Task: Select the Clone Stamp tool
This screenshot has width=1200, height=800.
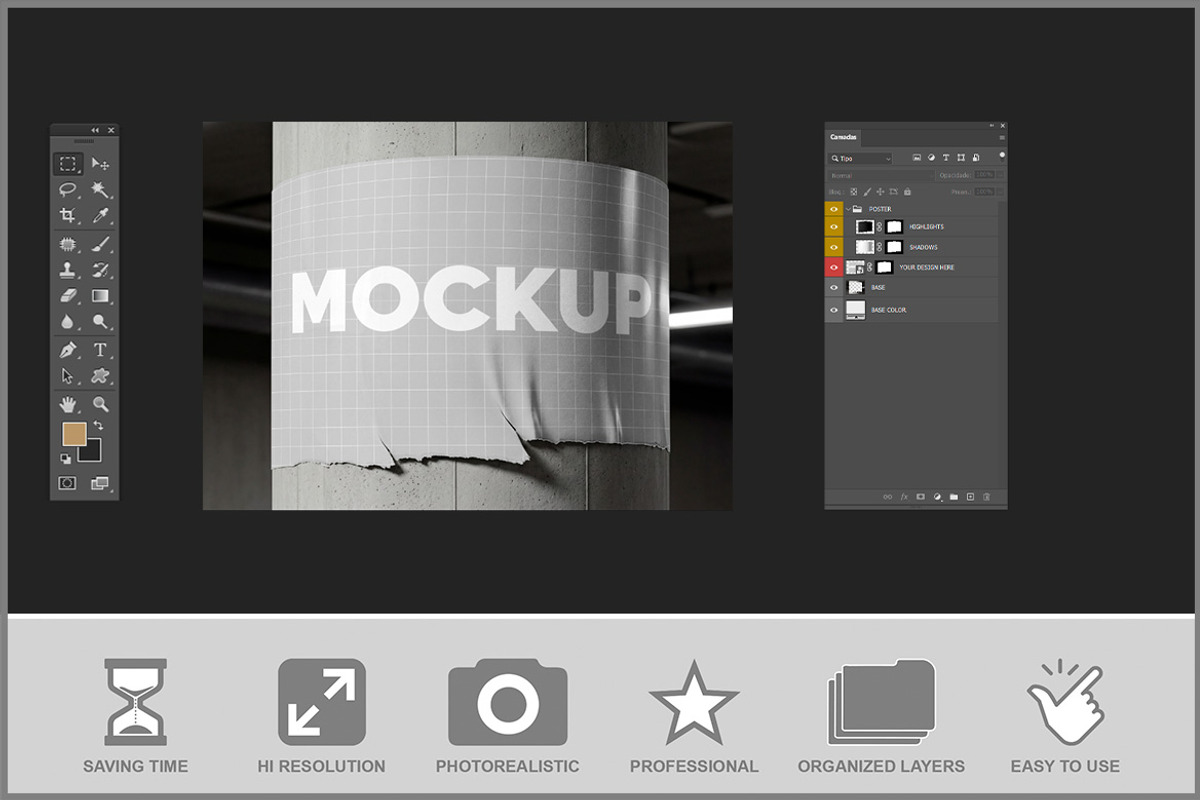Action: pos(68,270)
